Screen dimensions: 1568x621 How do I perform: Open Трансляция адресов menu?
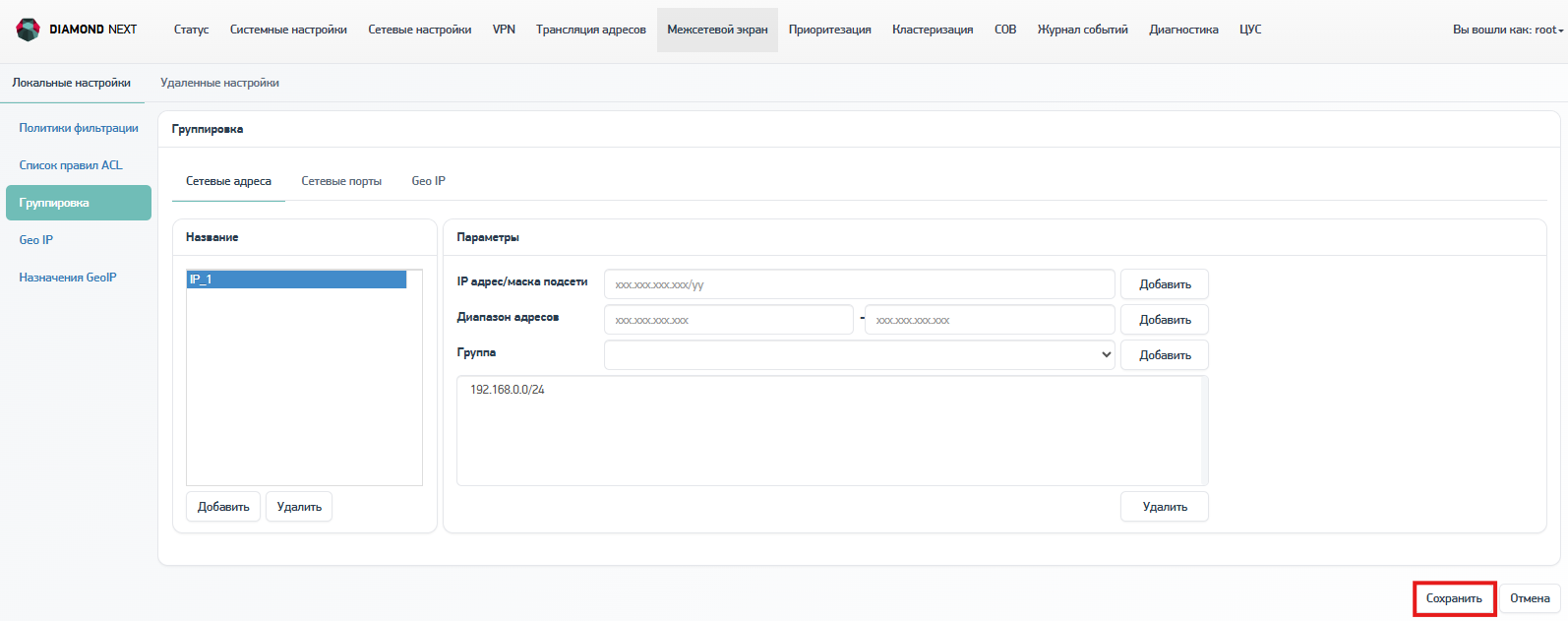591,30
